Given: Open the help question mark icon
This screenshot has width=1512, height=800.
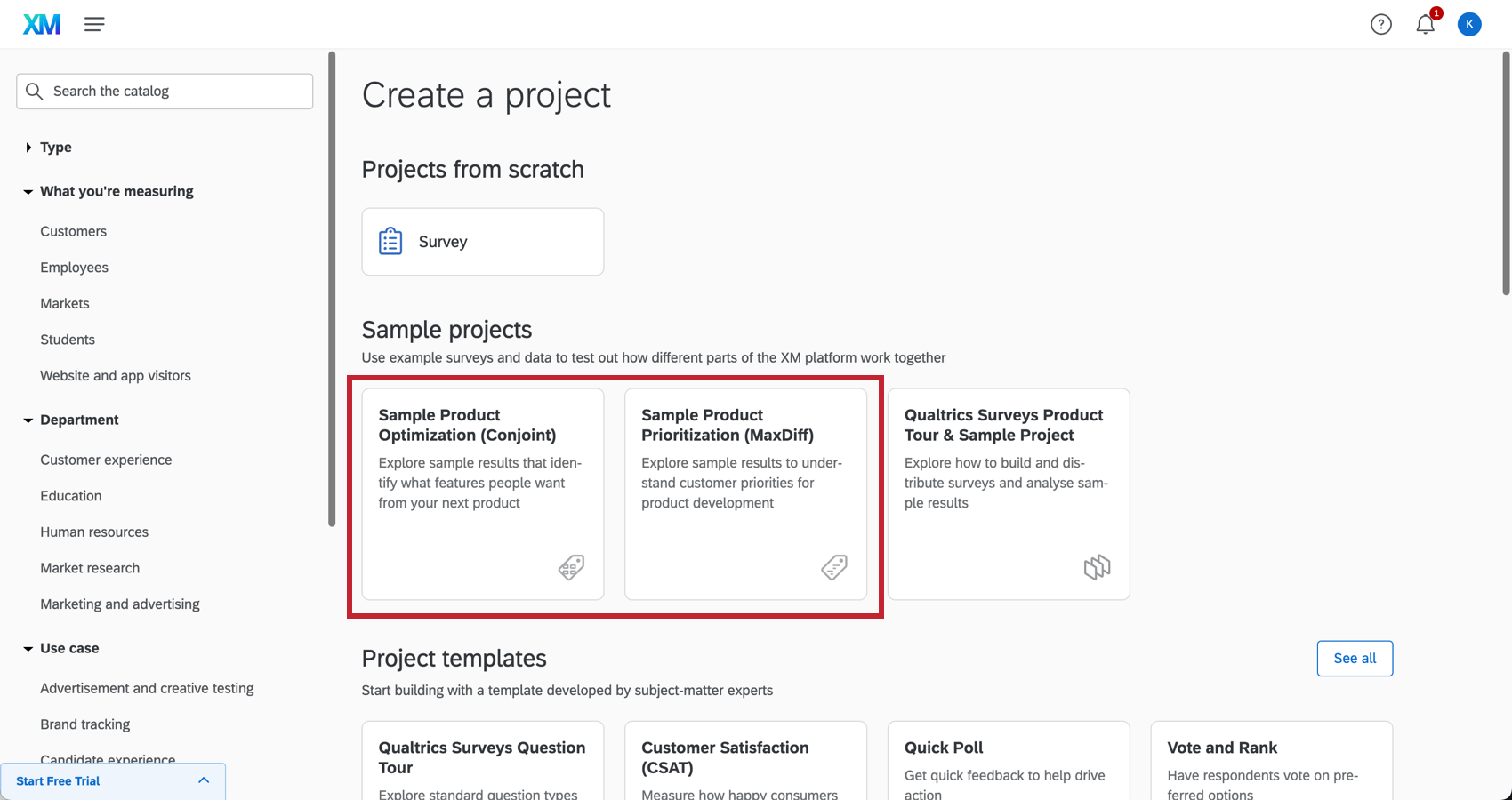Looking at the screenshot, I should (1381, 24).
